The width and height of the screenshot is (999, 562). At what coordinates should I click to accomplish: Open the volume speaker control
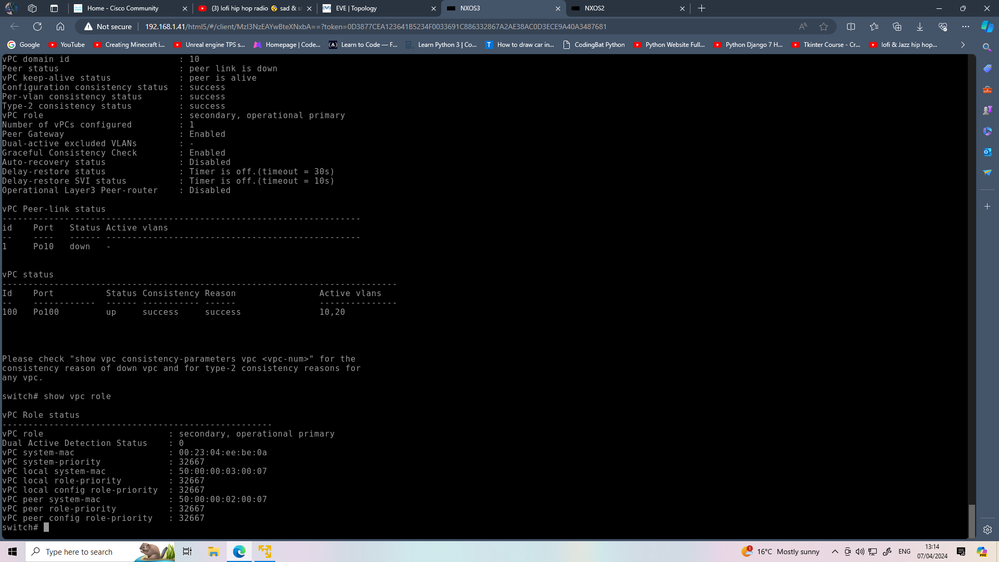pyautogui.click(x=859, y=552)
